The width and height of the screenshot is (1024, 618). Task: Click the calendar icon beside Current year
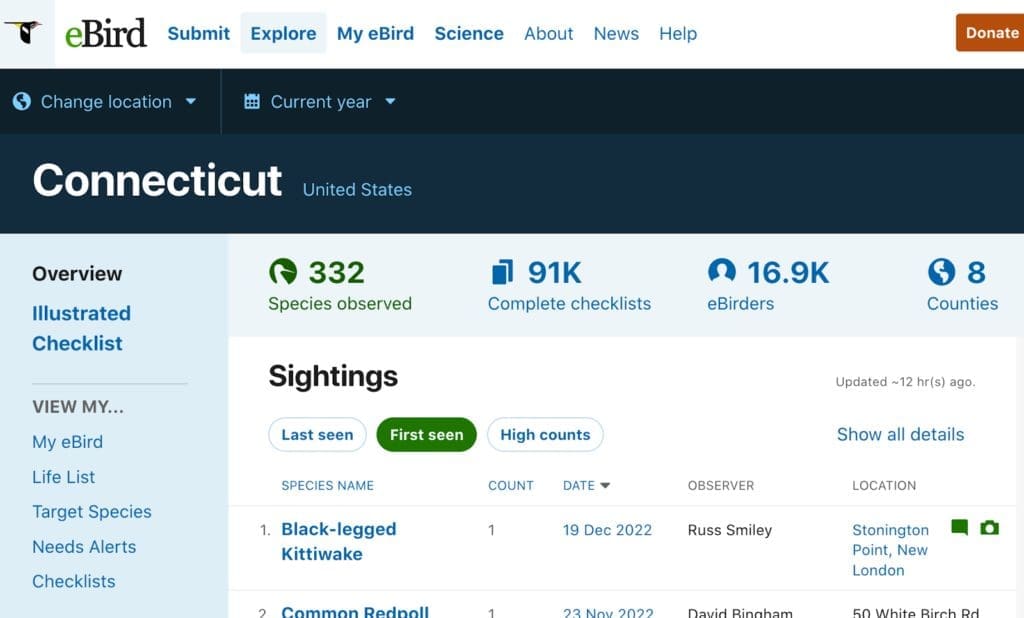click(x=252, y=101)
